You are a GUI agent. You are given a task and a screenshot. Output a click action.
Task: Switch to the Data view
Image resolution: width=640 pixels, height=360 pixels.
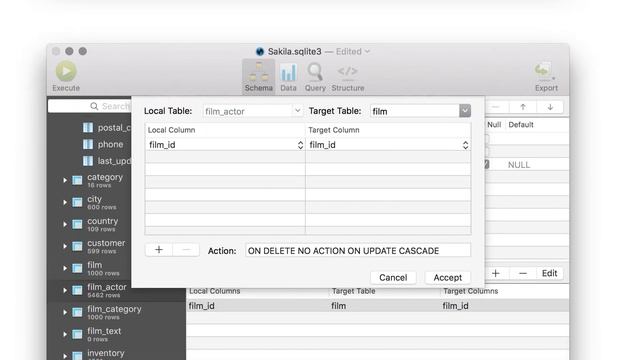click(288, 77)
